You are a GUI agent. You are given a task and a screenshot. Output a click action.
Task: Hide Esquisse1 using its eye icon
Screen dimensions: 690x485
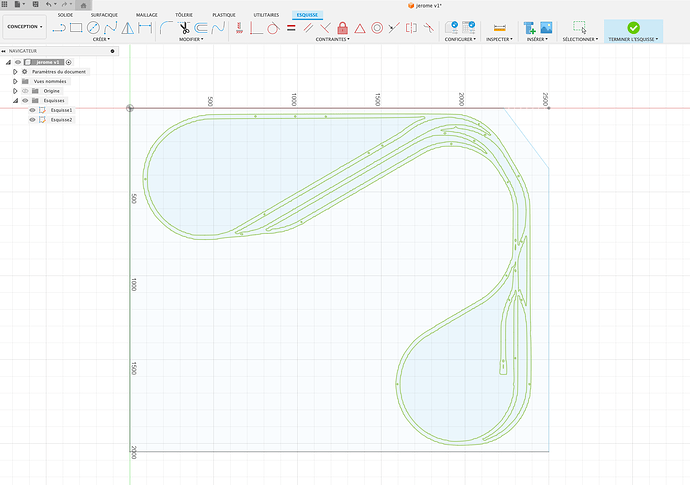[x=32, y=110]
